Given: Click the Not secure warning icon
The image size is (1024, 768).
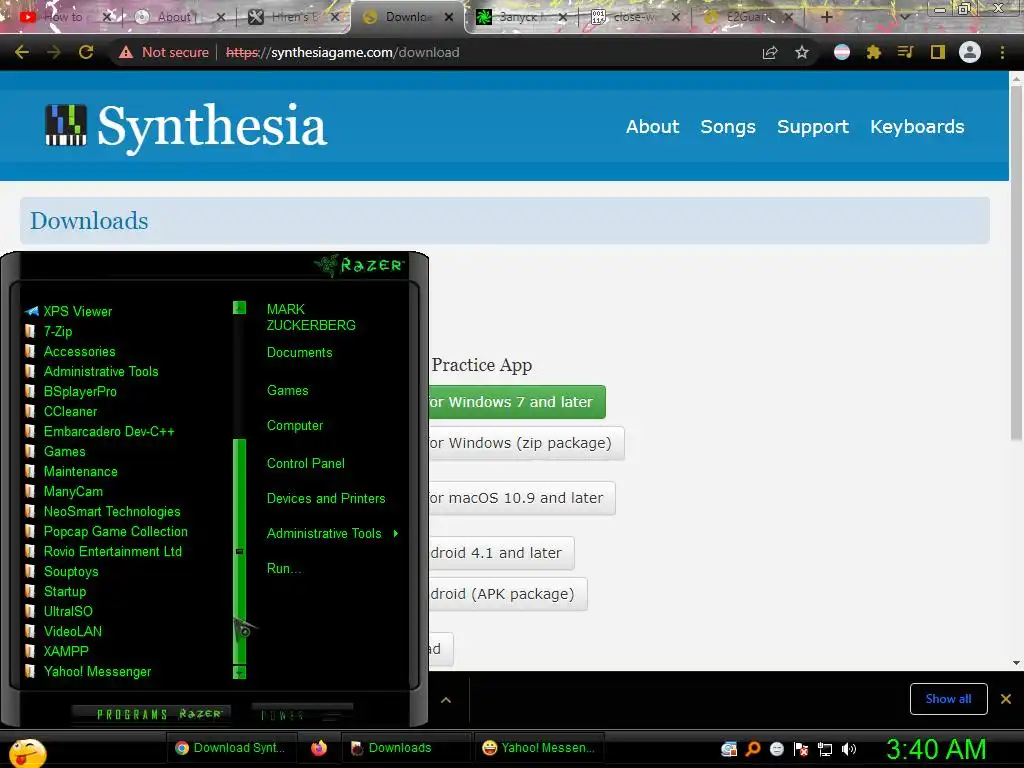Looking at the screenshot, I should (126, 52).
